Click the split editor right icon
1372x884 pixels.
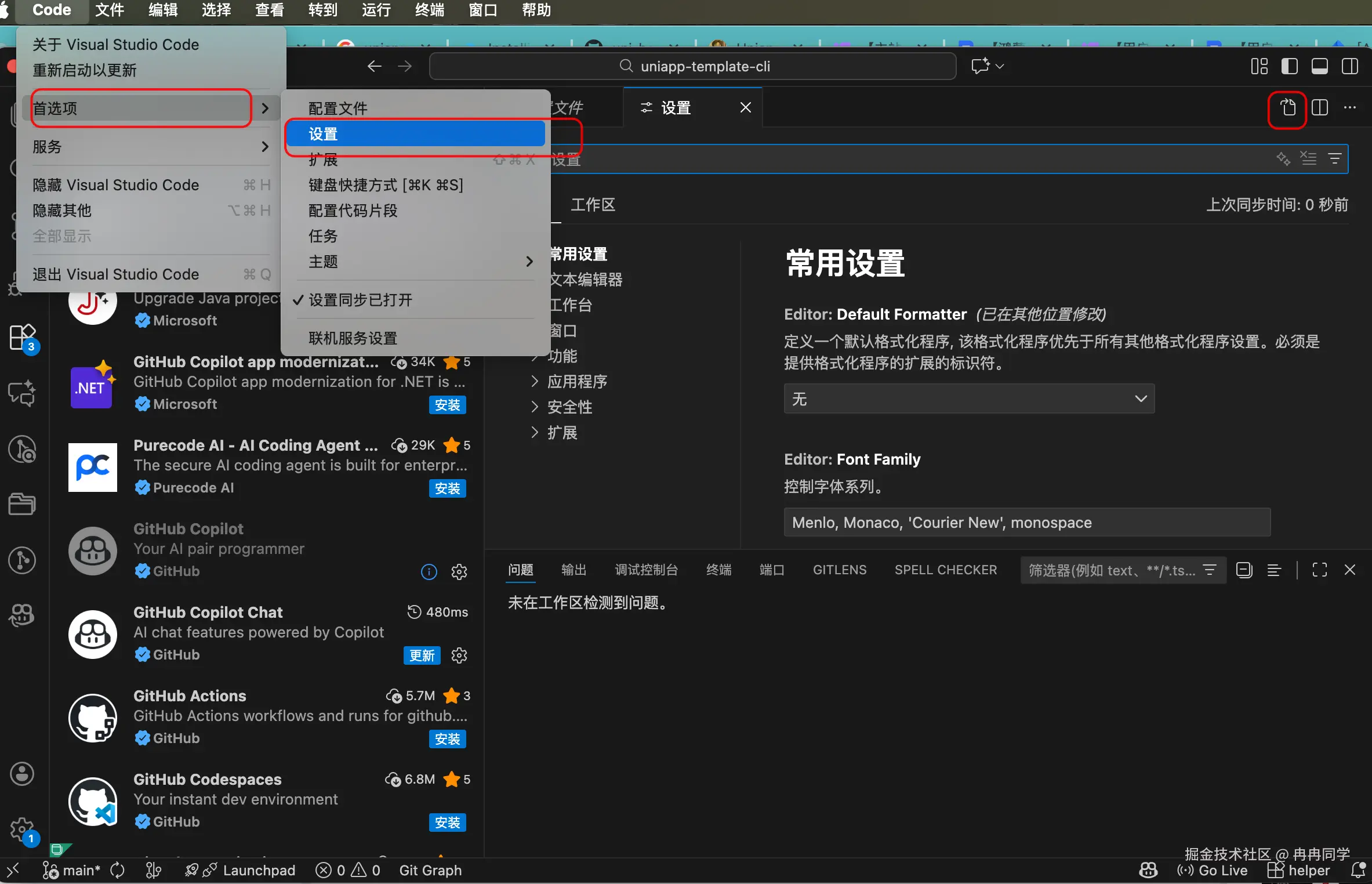point(1320,108)
